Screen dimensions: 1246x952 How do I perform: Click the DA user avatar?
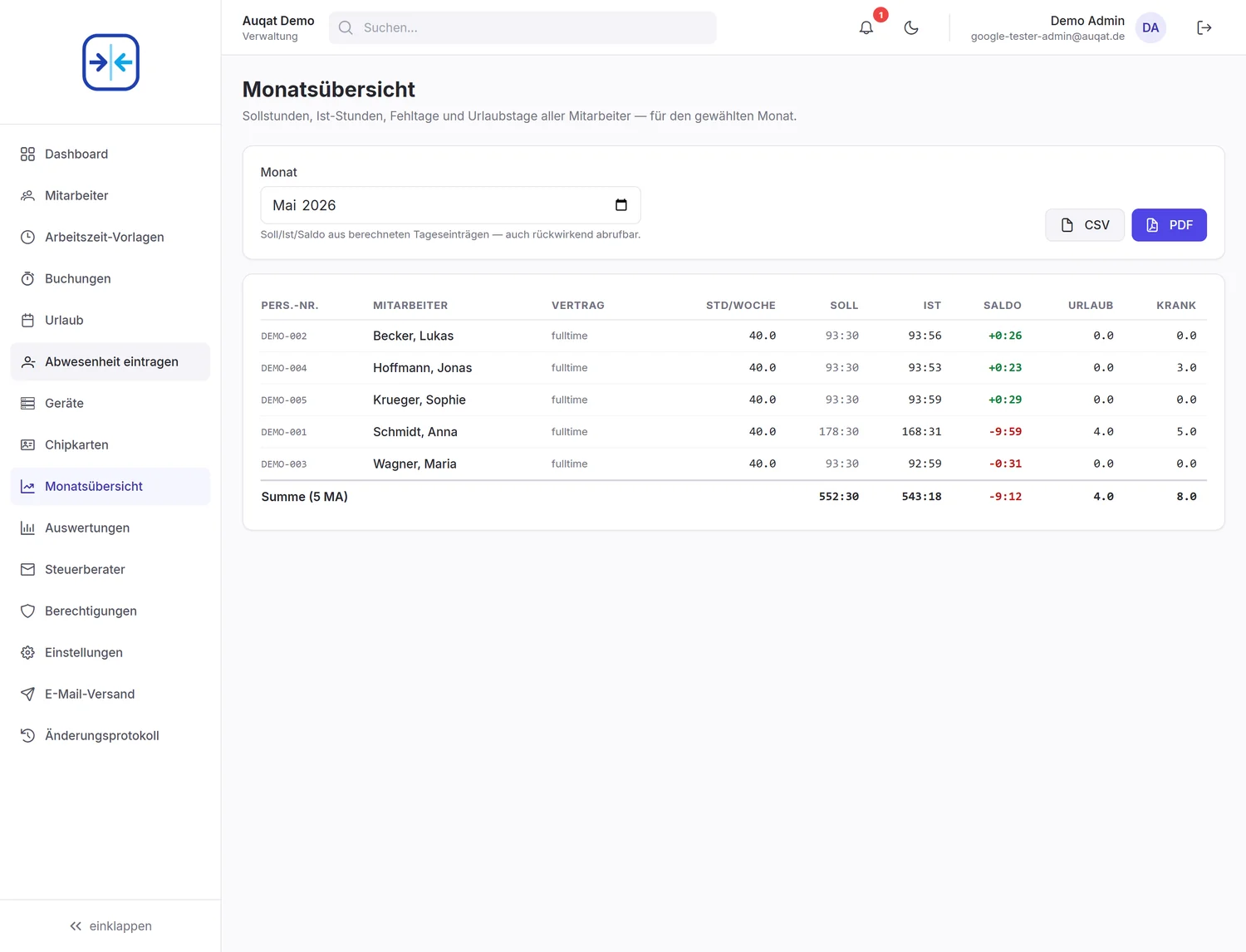(x=1150, y=27)
